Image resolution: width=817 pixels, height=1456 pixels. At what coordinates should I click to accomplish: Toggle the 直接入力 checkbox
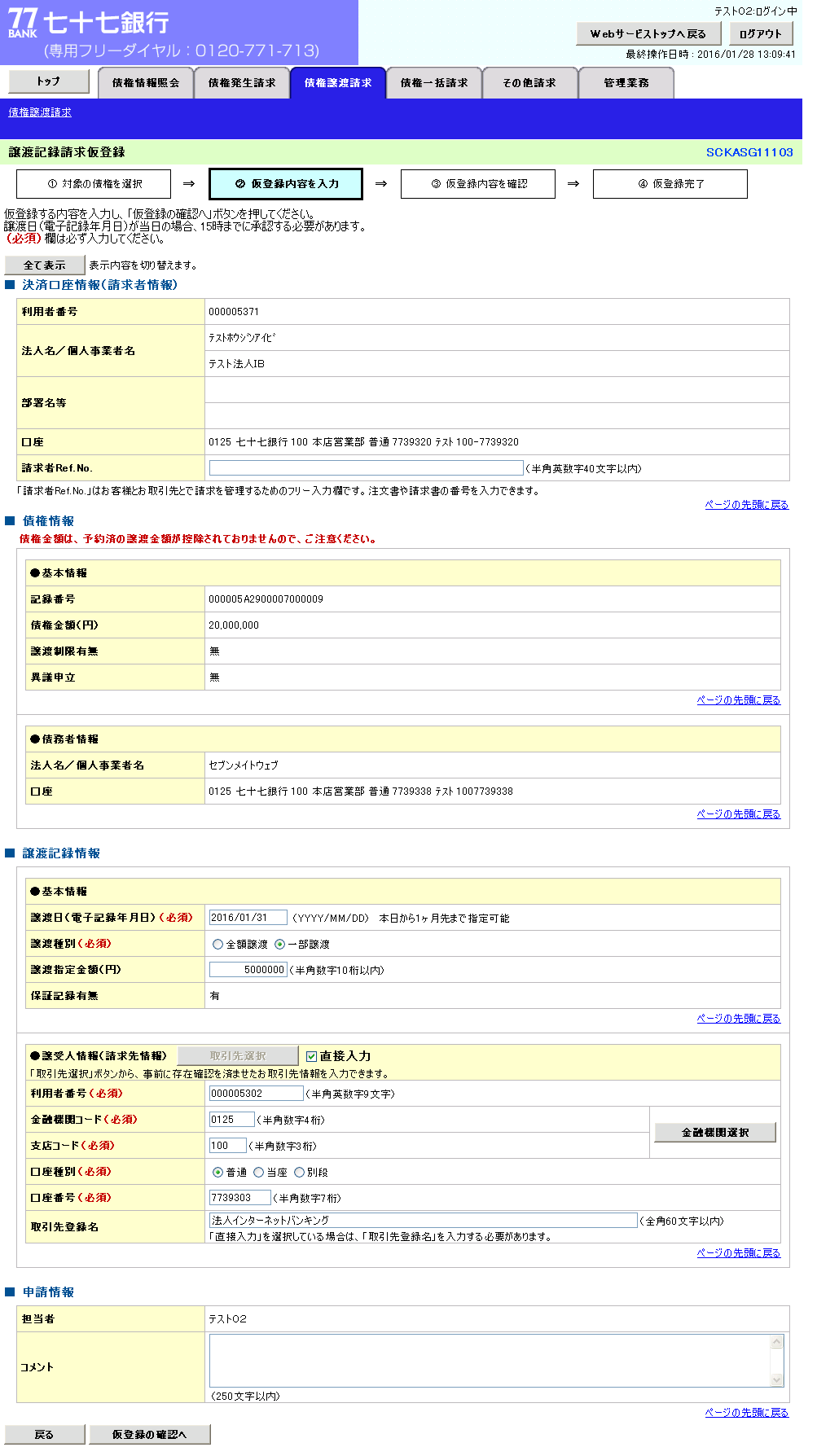[x=311, y=1056]
